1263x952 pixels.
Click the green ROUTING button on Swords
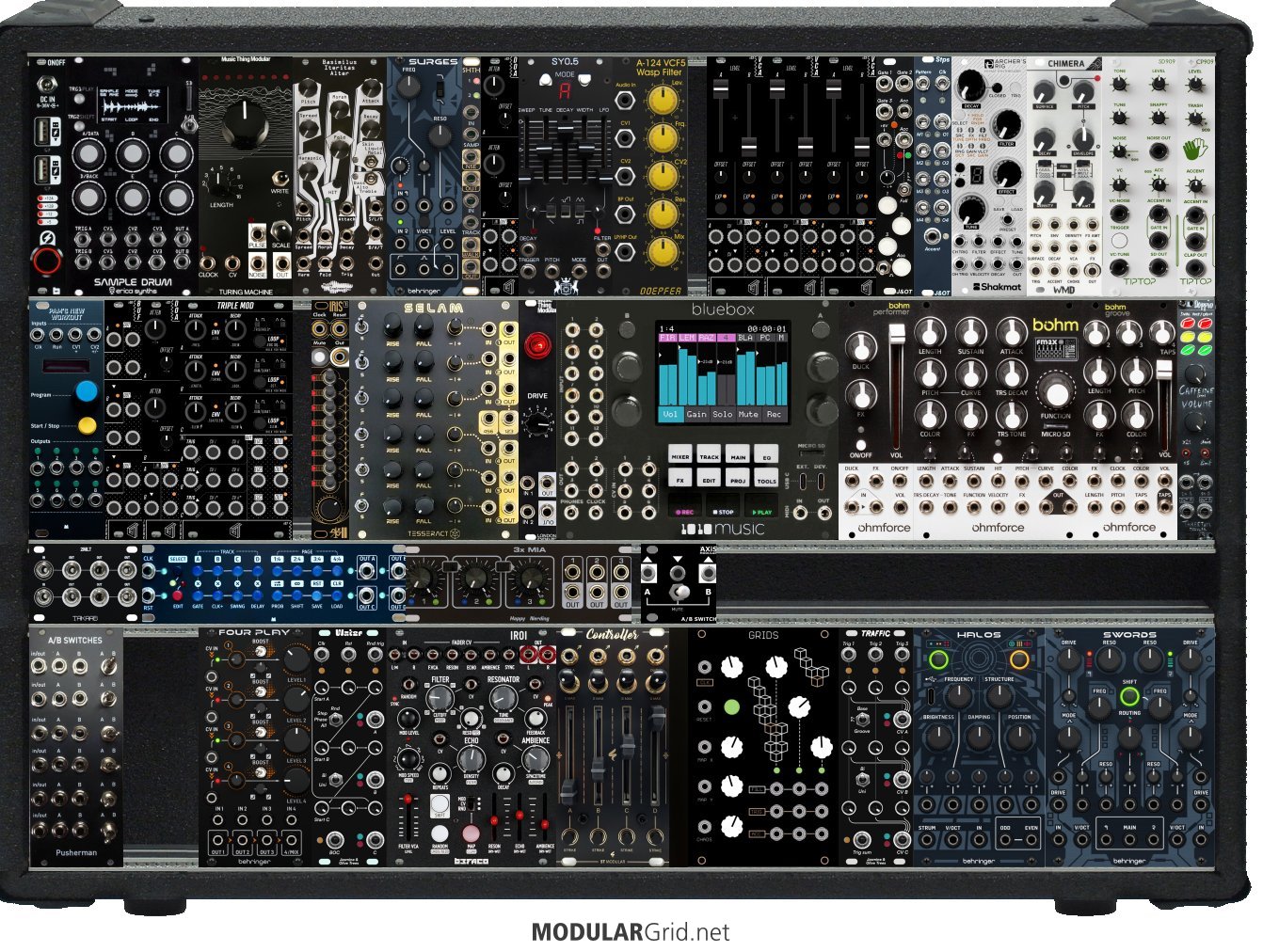click(x=1129, y=697)
